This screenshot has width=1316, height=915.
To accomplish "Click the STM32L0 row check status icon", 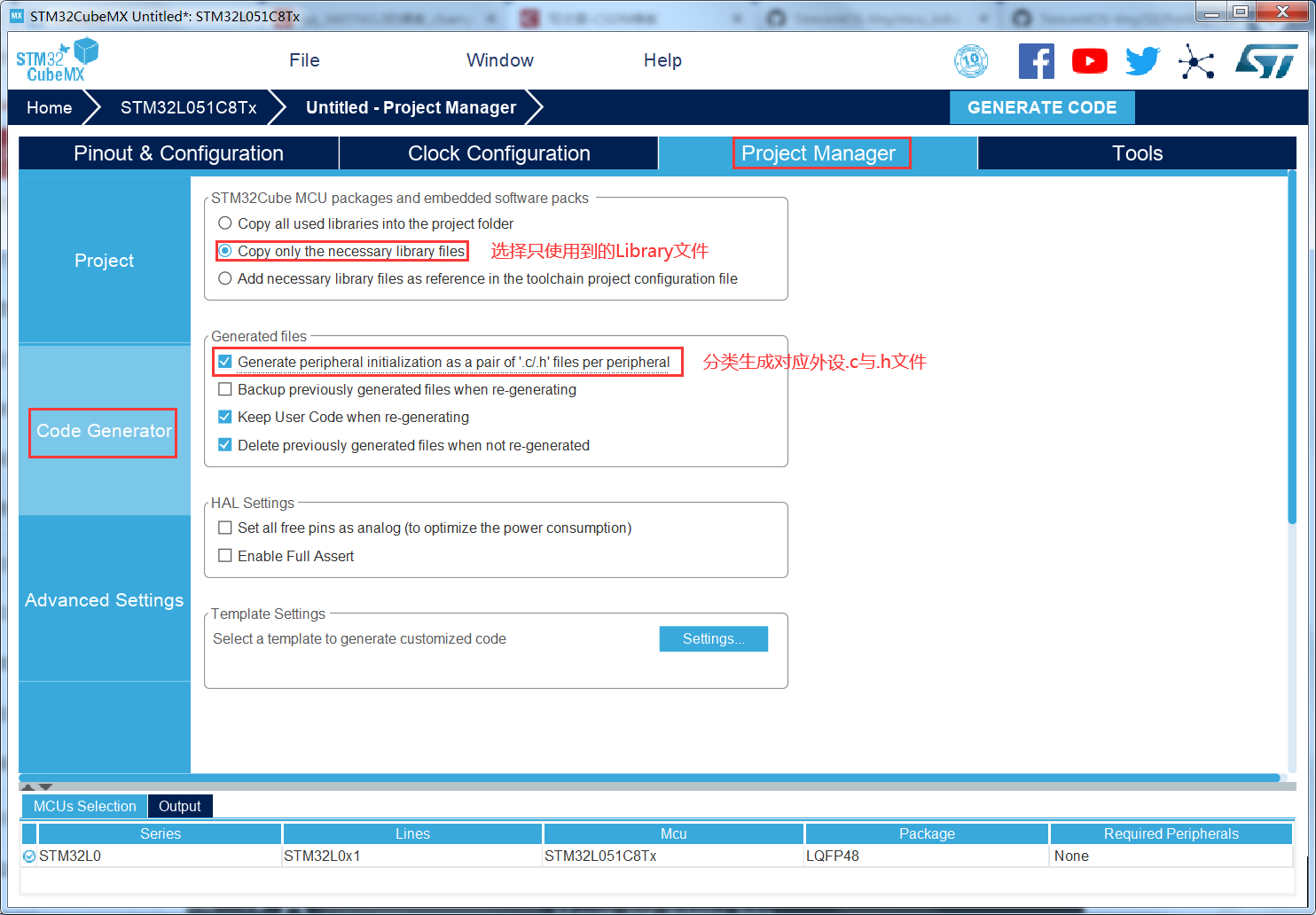I will [x=29, y=856].
